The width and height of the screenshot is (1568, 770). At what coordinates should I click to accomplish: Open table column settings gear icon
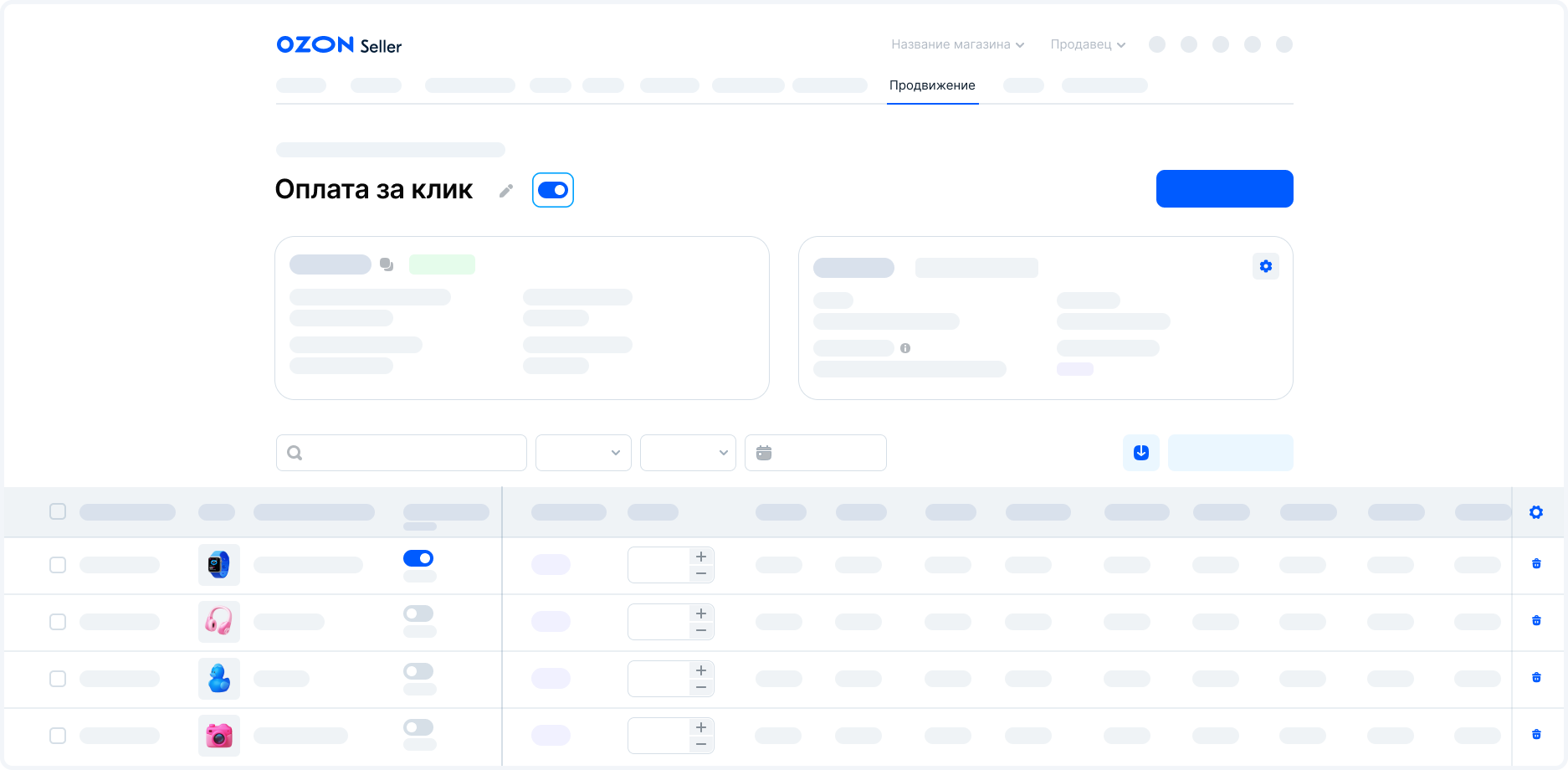point(1535,512)
